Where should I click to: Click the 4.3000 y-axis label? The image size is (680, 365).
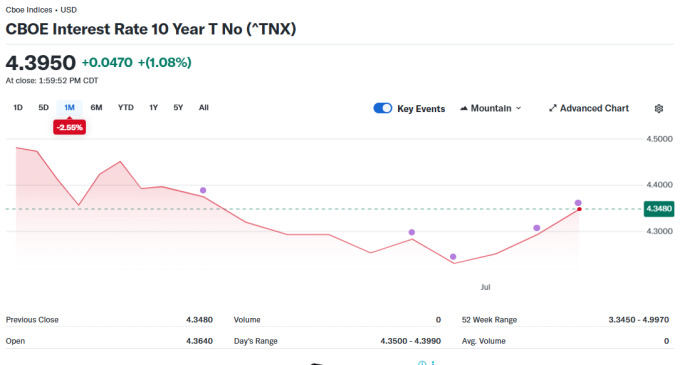pos(659,231)
